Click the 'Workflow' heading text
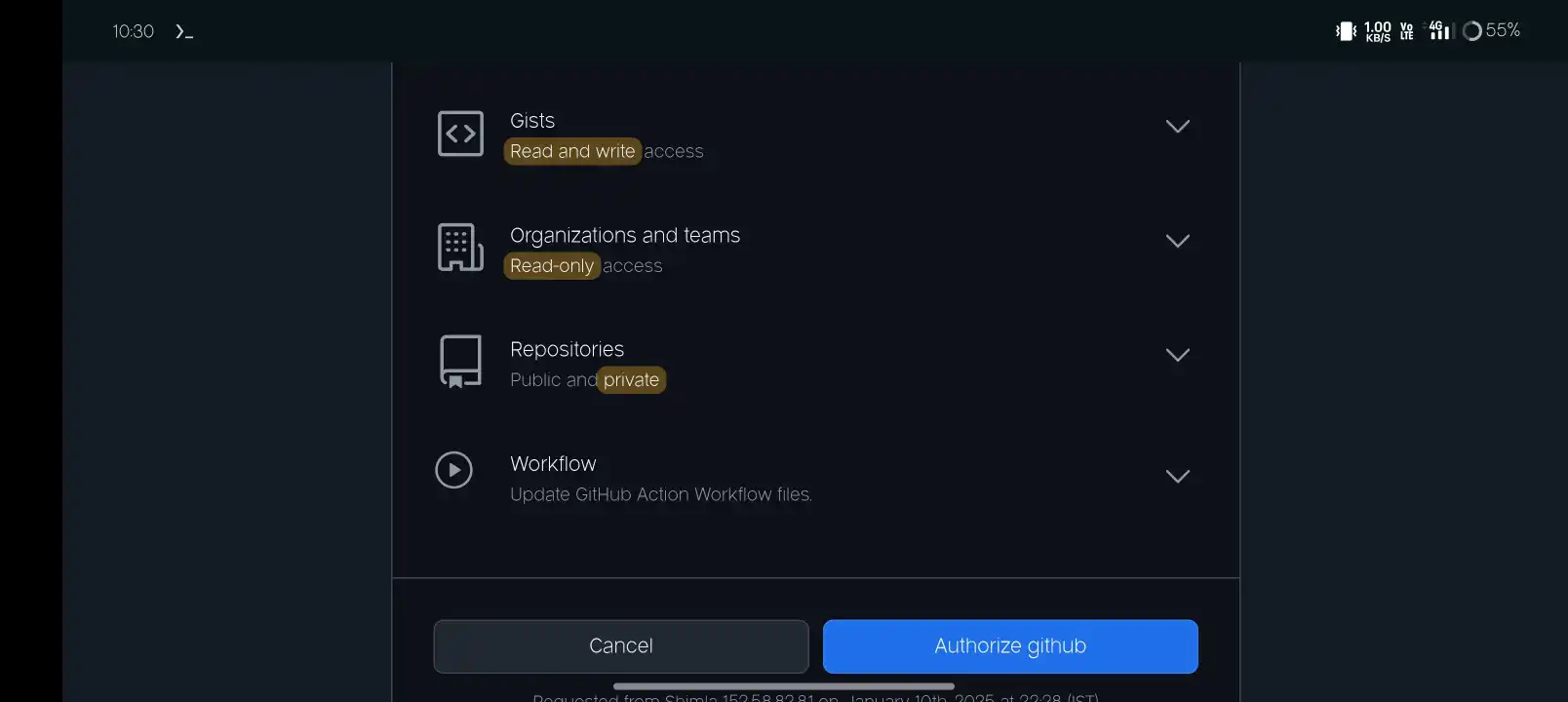This screenshot has height=702, width=1568. tap(553, 464)
